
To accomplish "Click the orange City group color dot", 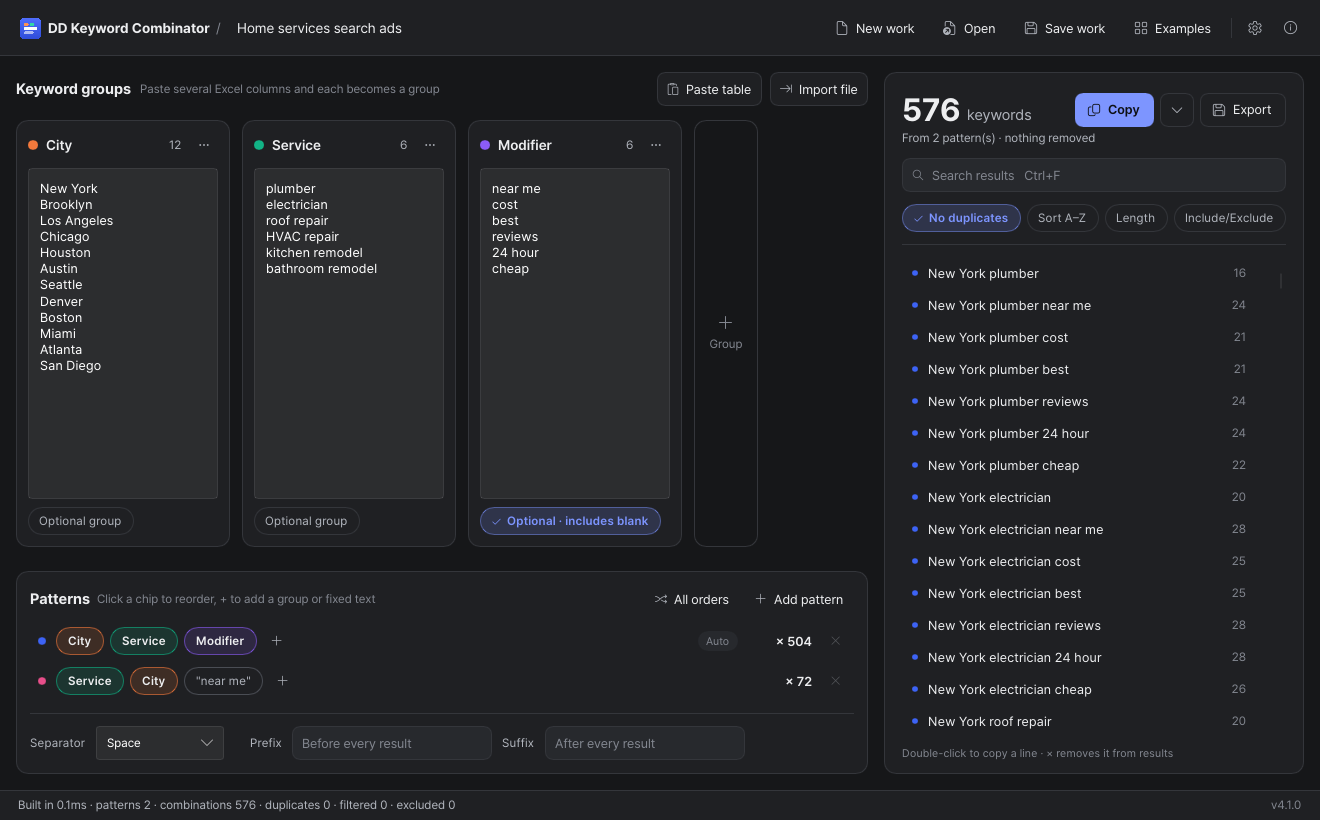I will pos(33,145).
